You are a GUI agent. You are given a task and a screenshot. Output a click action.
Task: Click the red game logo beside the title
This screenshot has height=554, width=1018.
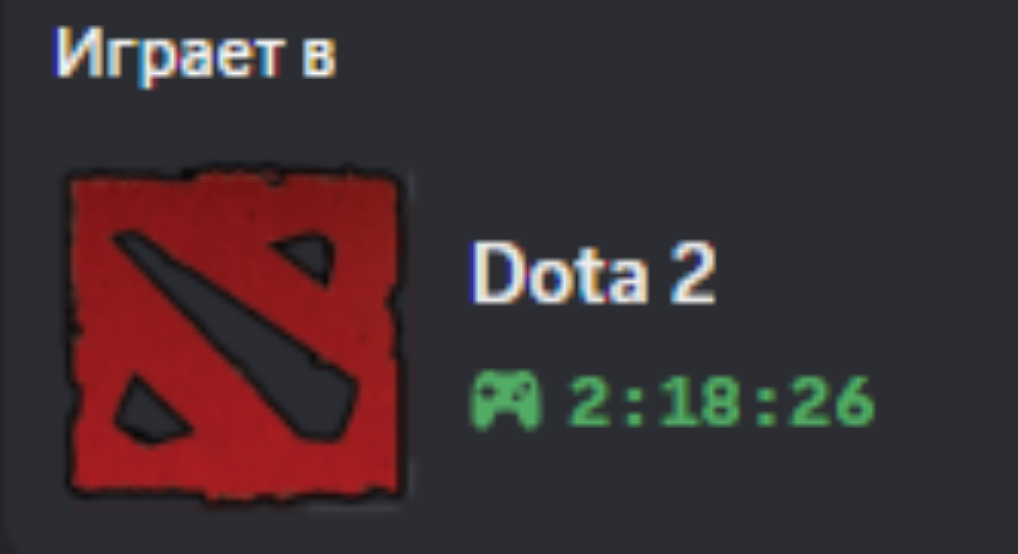point(236,336)
